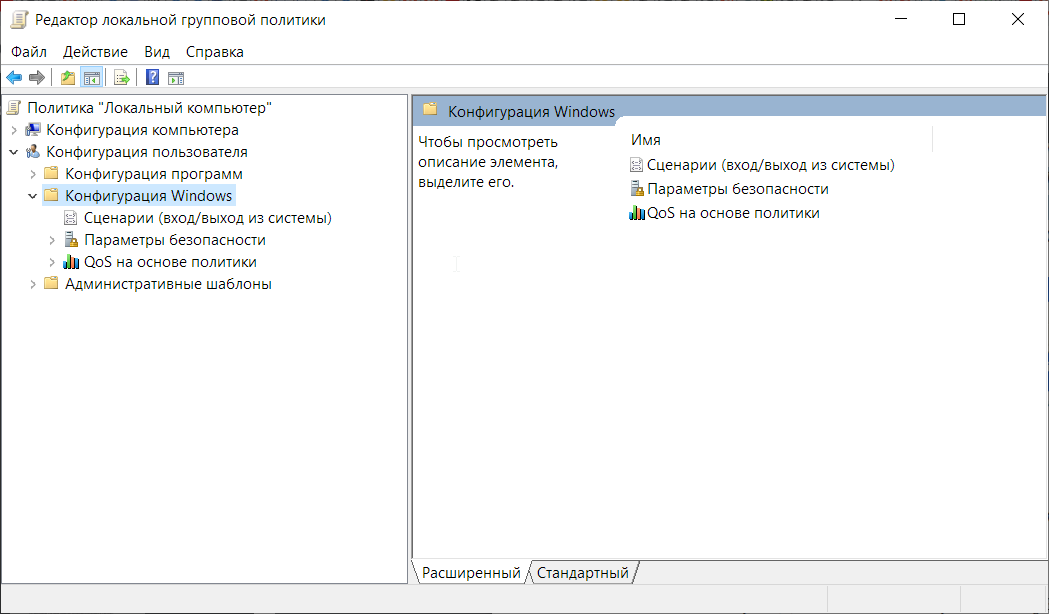Viewport: 1049px width, 614px height.
Task: Click the Конфигурация Windows header title
Action: (531, 112)
